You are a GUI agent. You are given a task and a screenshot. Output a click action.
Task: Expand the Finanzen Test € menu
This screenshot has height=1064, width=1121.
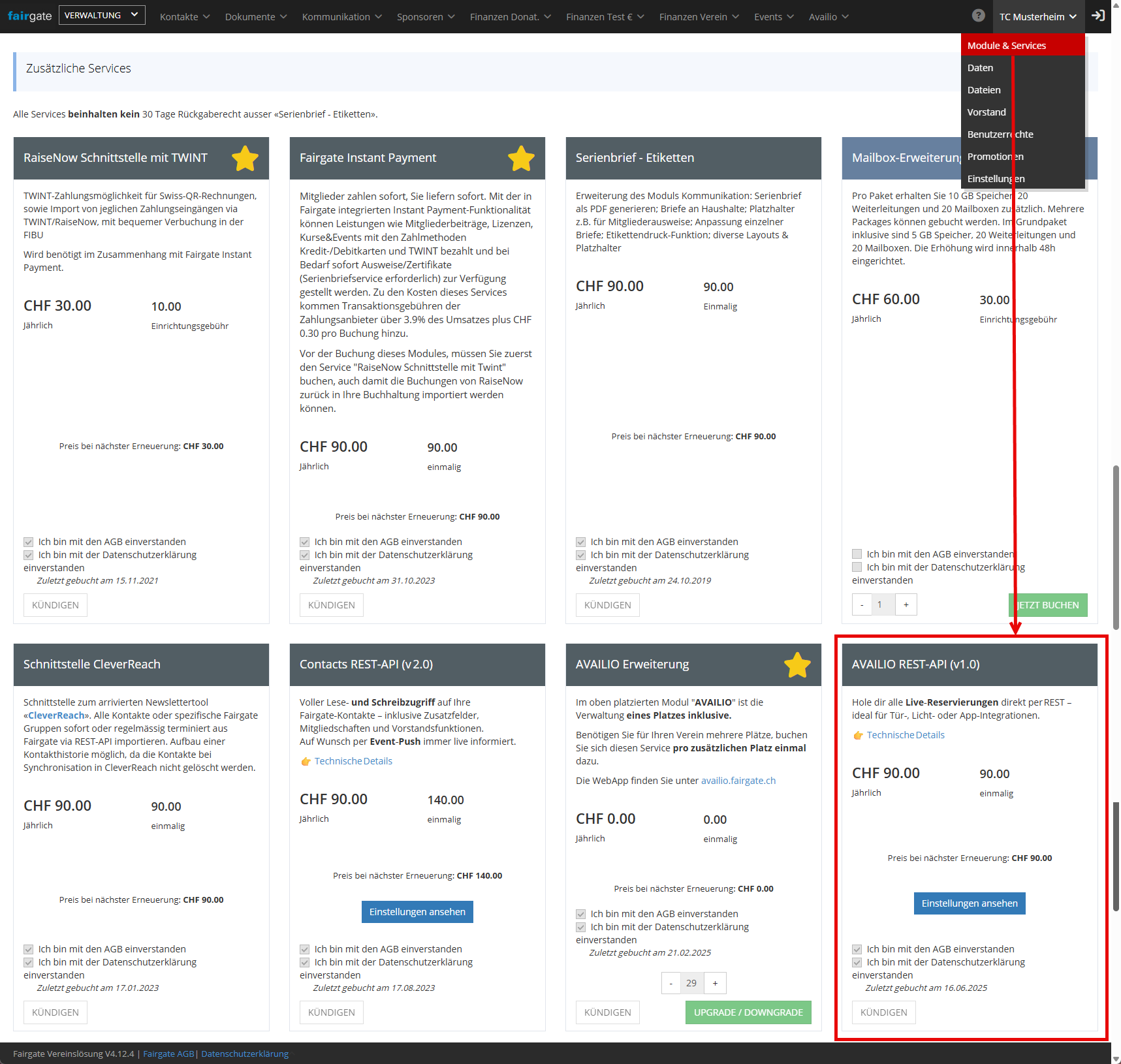[605, 17]
